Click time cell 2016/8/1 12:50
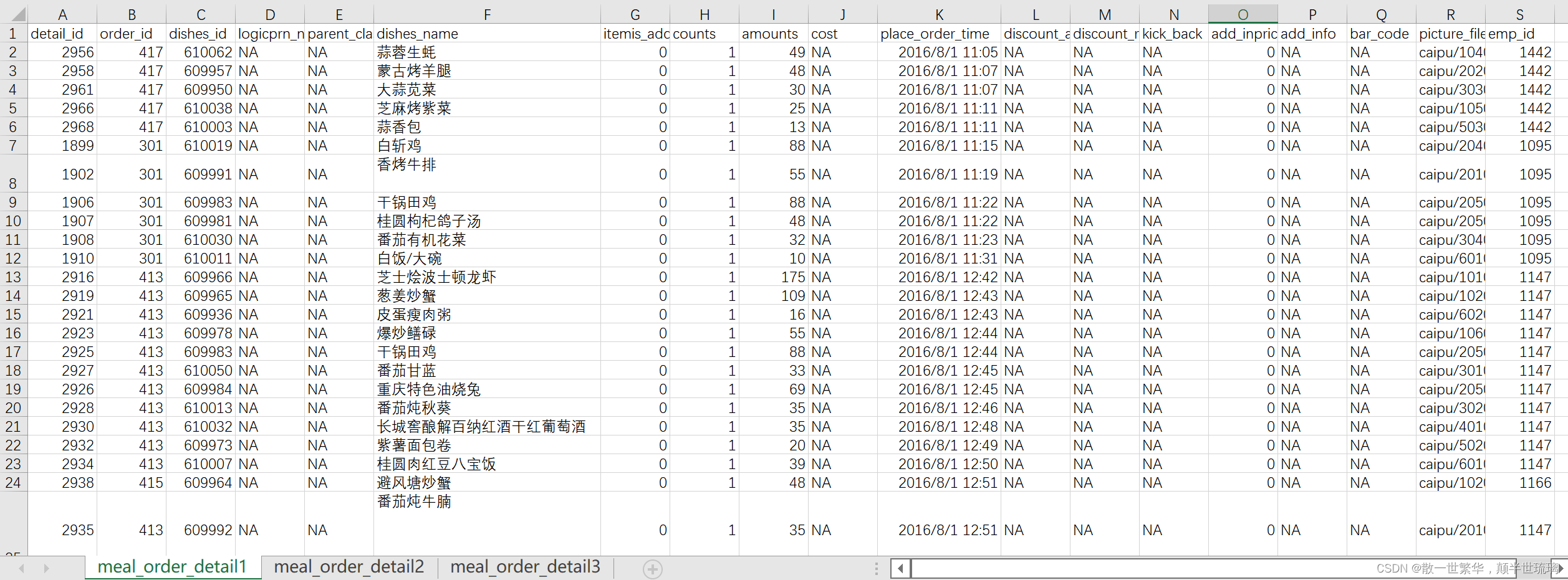This screenshot has width=1568, height=580. click(x=939, y=464)
